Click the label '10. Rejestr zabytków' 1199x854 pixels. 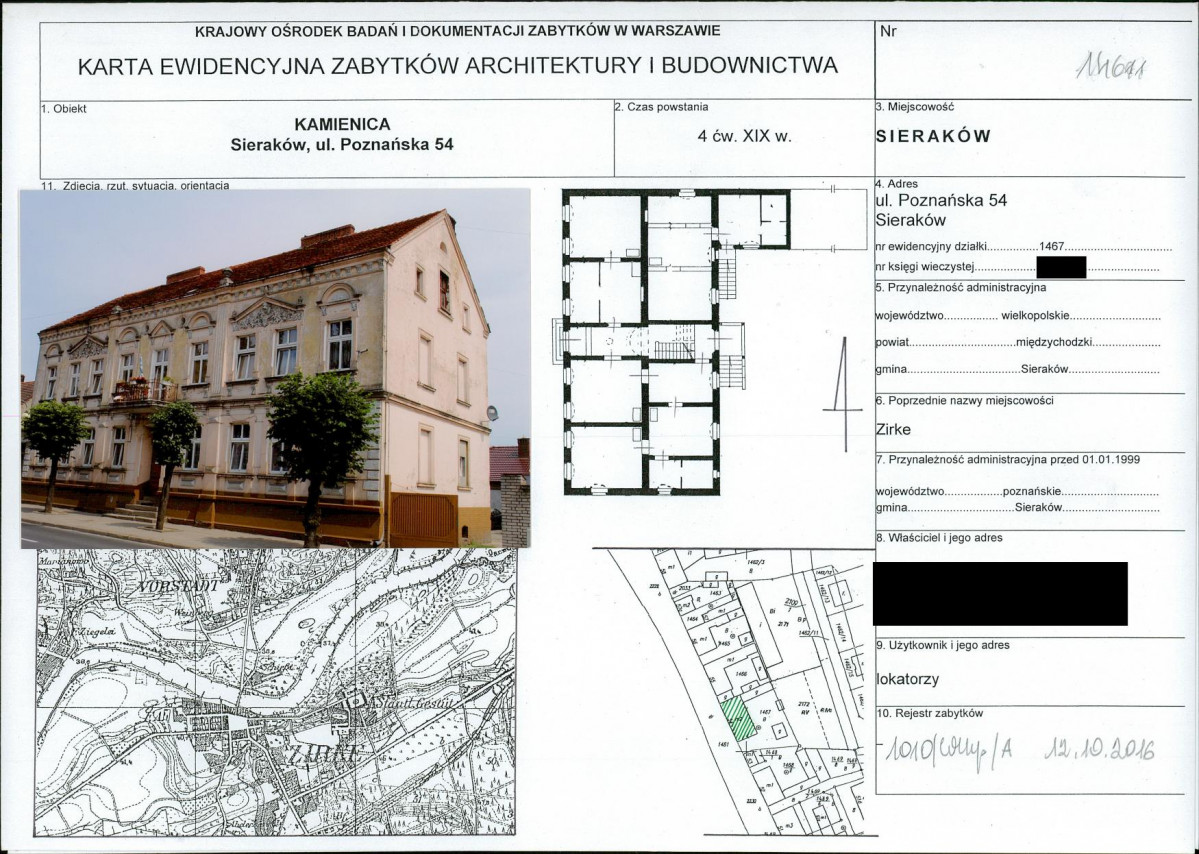coord(929,713)
